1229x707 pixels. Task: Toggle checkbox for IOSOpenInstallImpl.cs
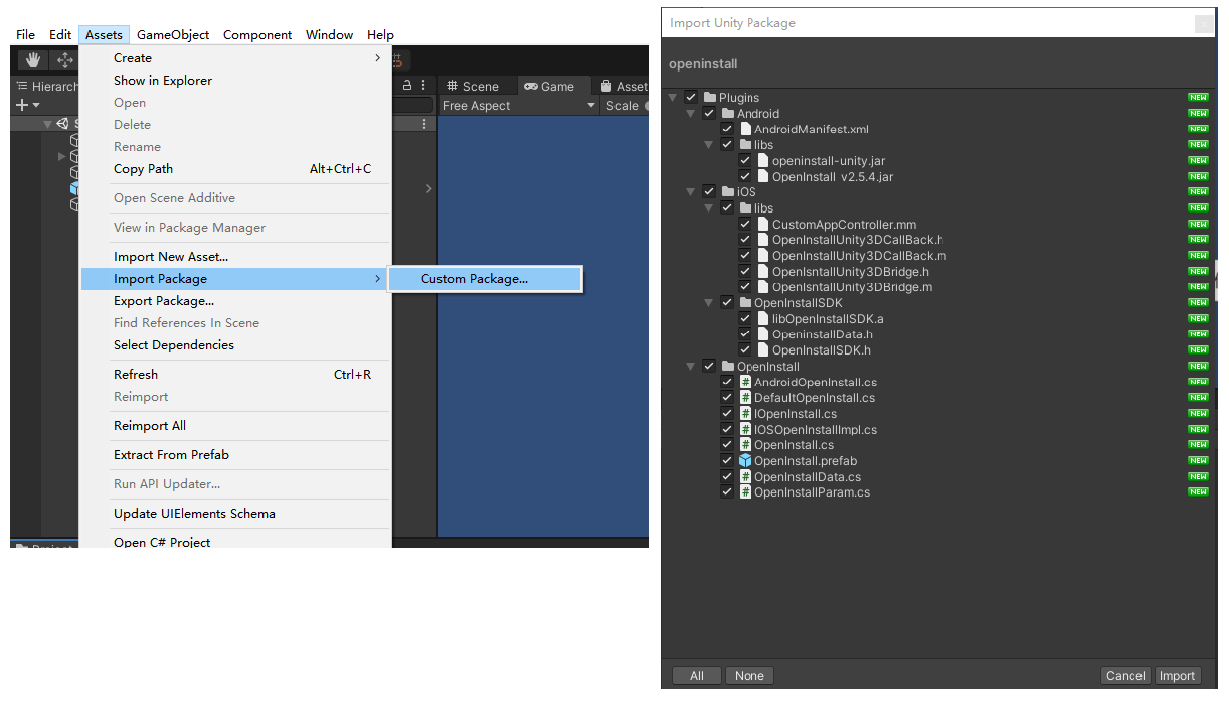(x=727, y=430)
